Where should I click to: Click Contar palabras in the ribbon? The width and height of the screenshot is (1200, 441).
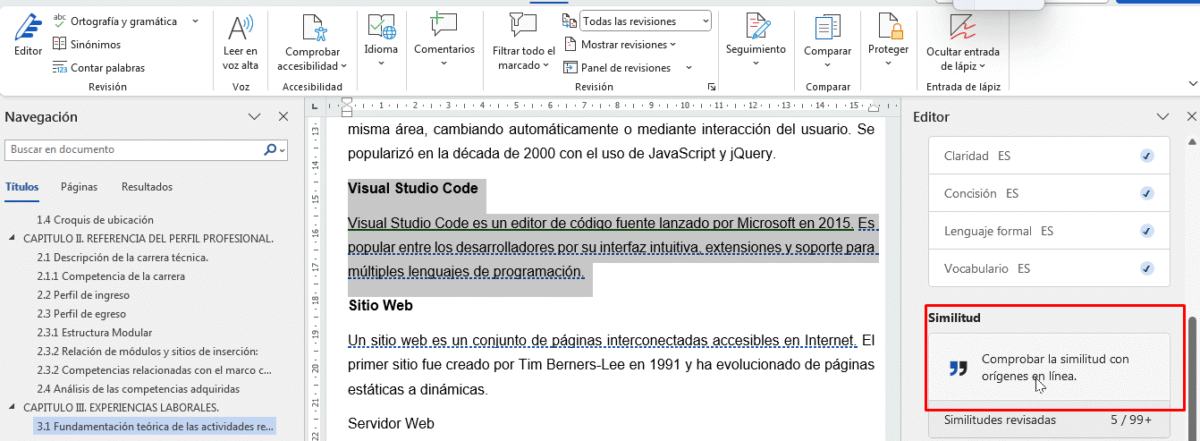click(98, 68)
